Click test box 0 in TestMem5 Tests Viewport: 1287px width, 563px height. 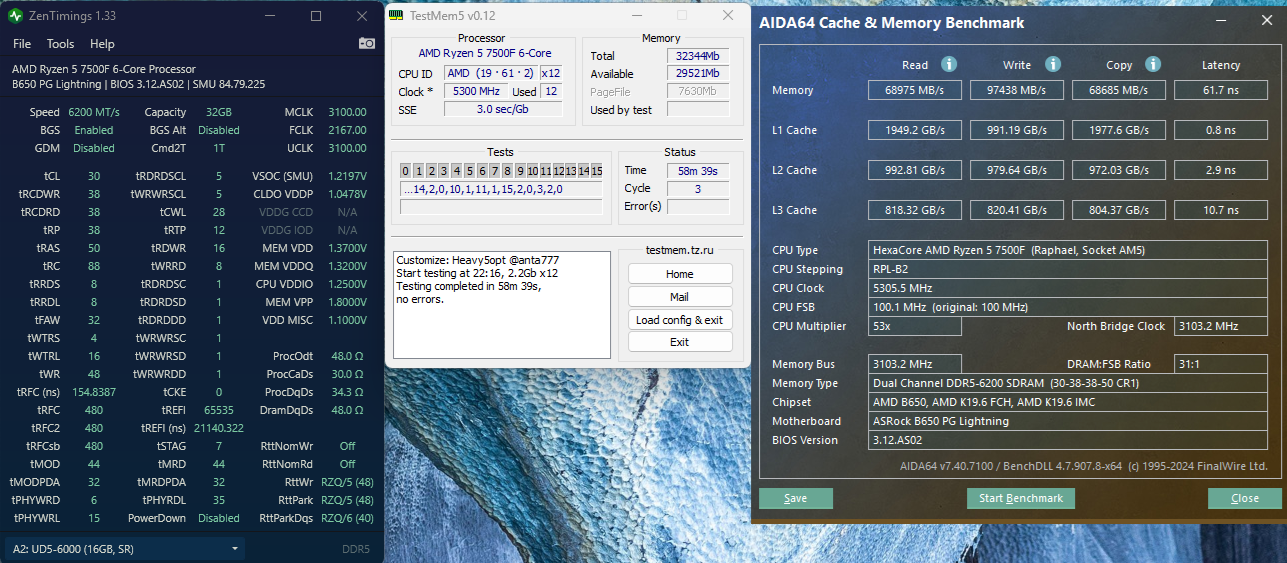(406, 170)
